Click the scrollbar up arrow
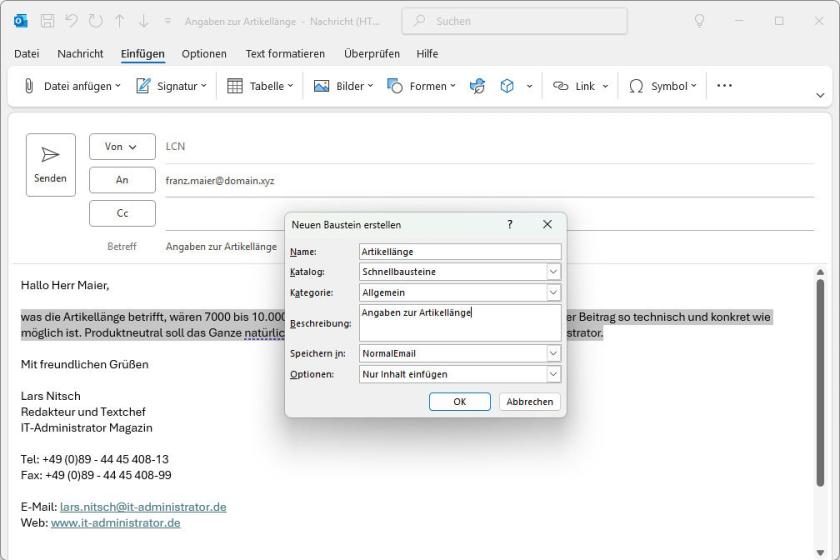Viewport: 840px width, 560px height. pos(820,272)
